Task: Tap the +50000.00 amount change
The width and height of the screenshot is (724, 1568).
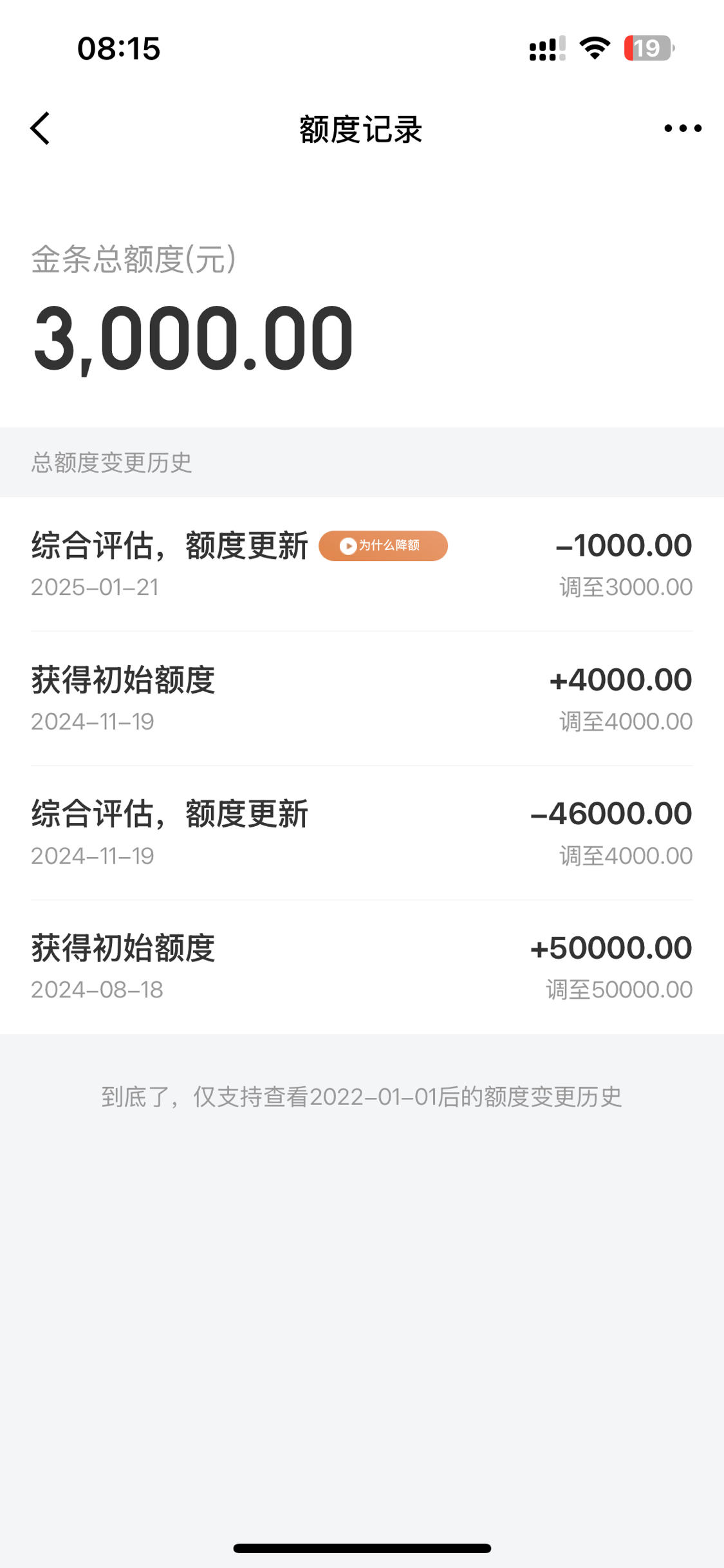Action: point(611,948)
